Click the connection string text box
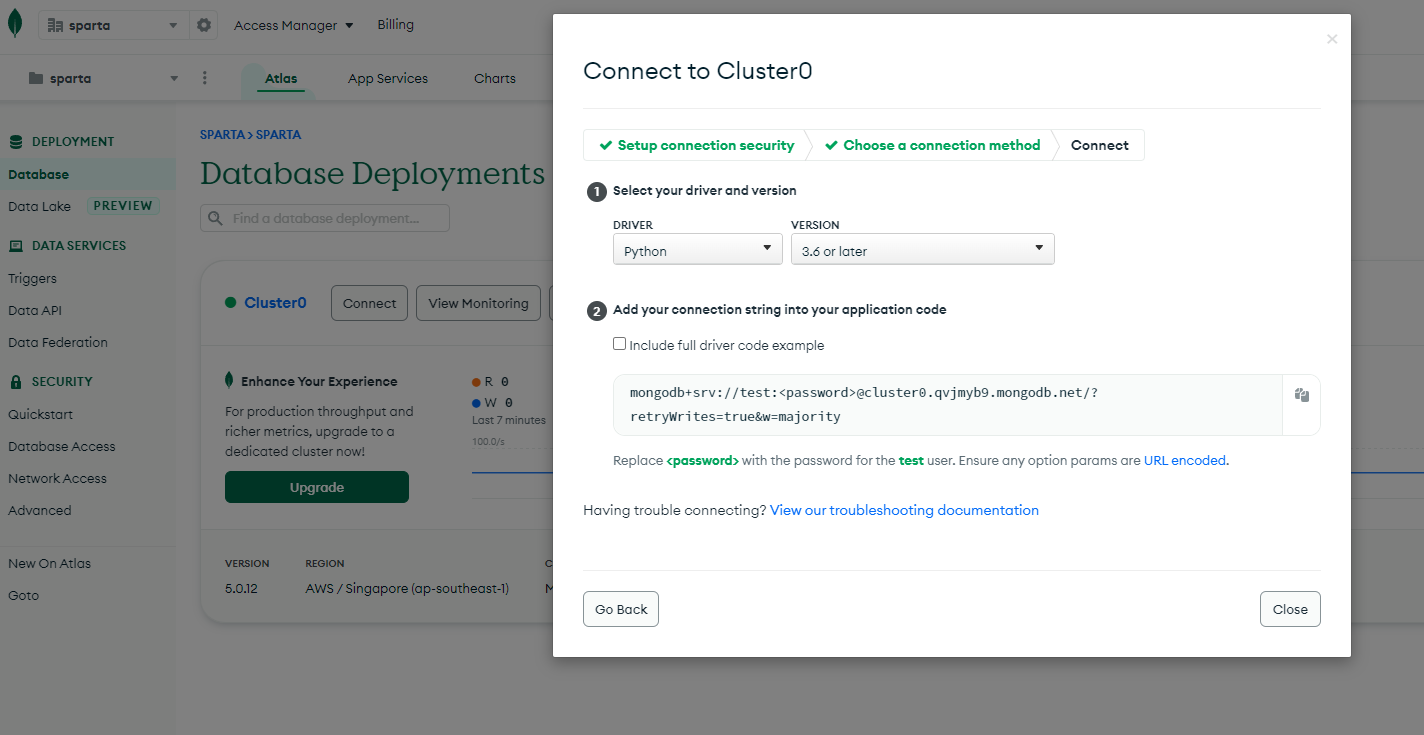The width and height of the screenshot is (1424, 735). tap(948, 405)
